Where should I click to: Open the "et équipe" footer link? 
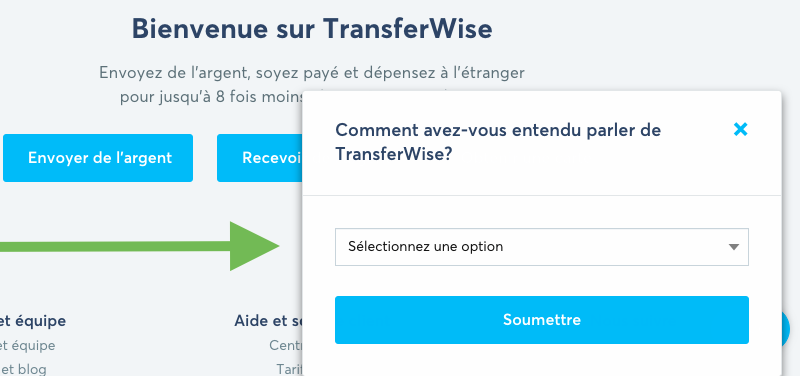[x=28, y=345]
